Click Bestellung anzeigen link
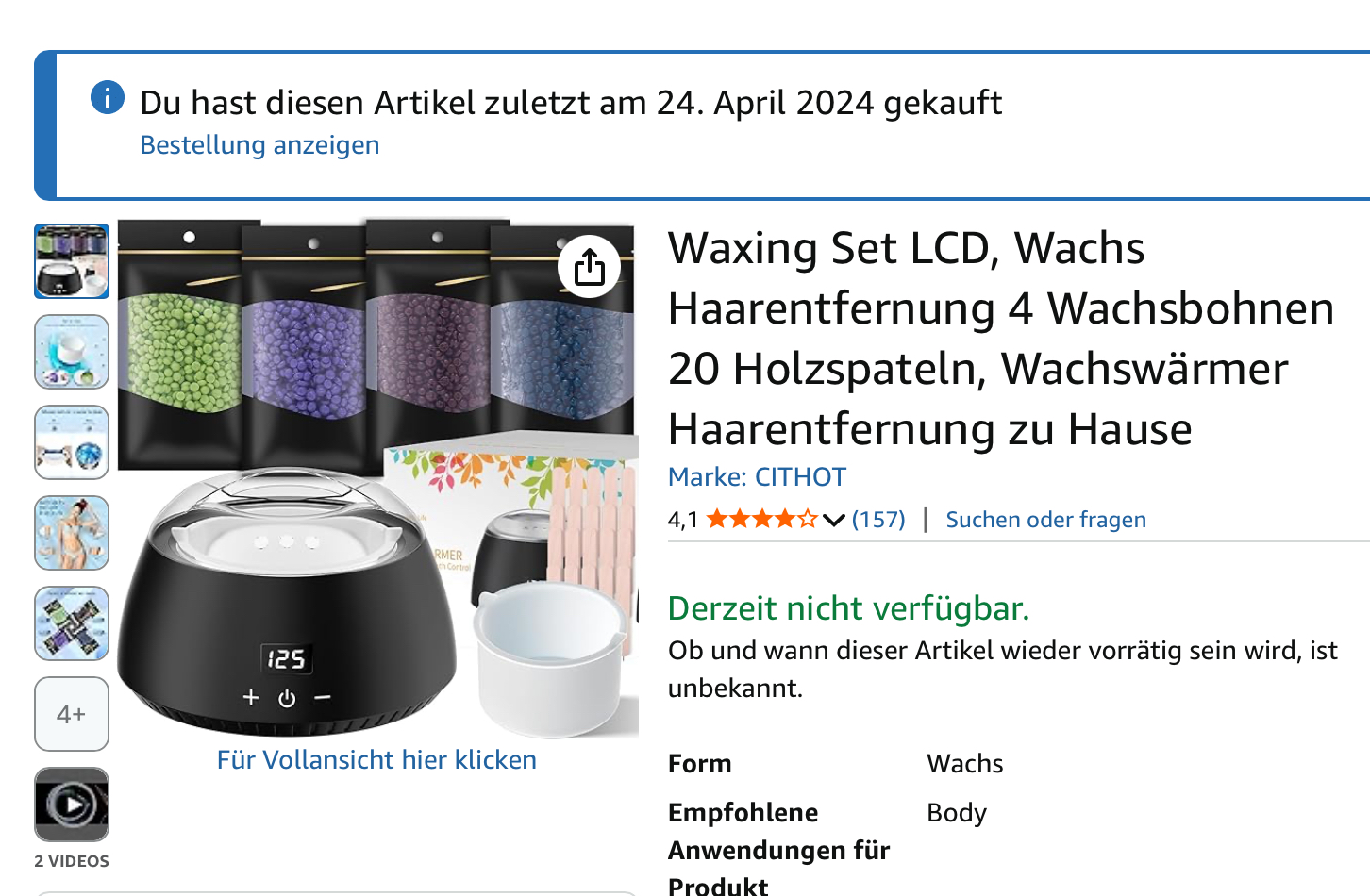The height and width of the screenshot is (896, 1370). pyautogui.click(x=259, y=145)
